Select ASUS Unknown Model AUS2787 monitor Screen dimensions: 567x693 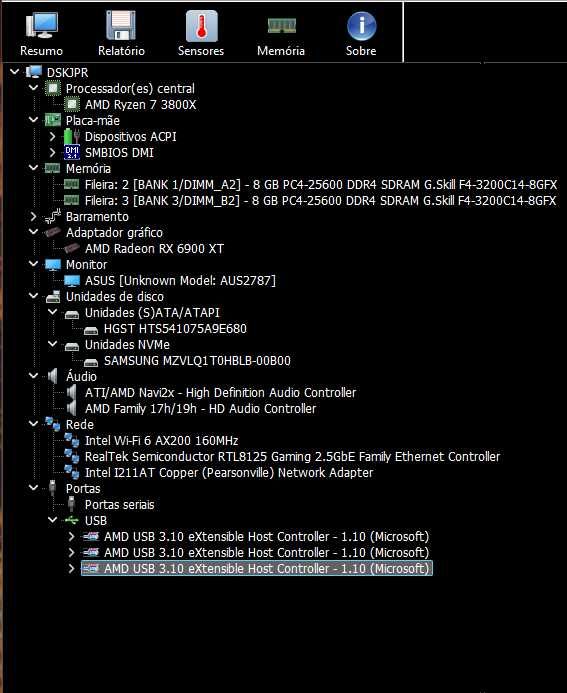pyautogui.click(x=180, y=281)
